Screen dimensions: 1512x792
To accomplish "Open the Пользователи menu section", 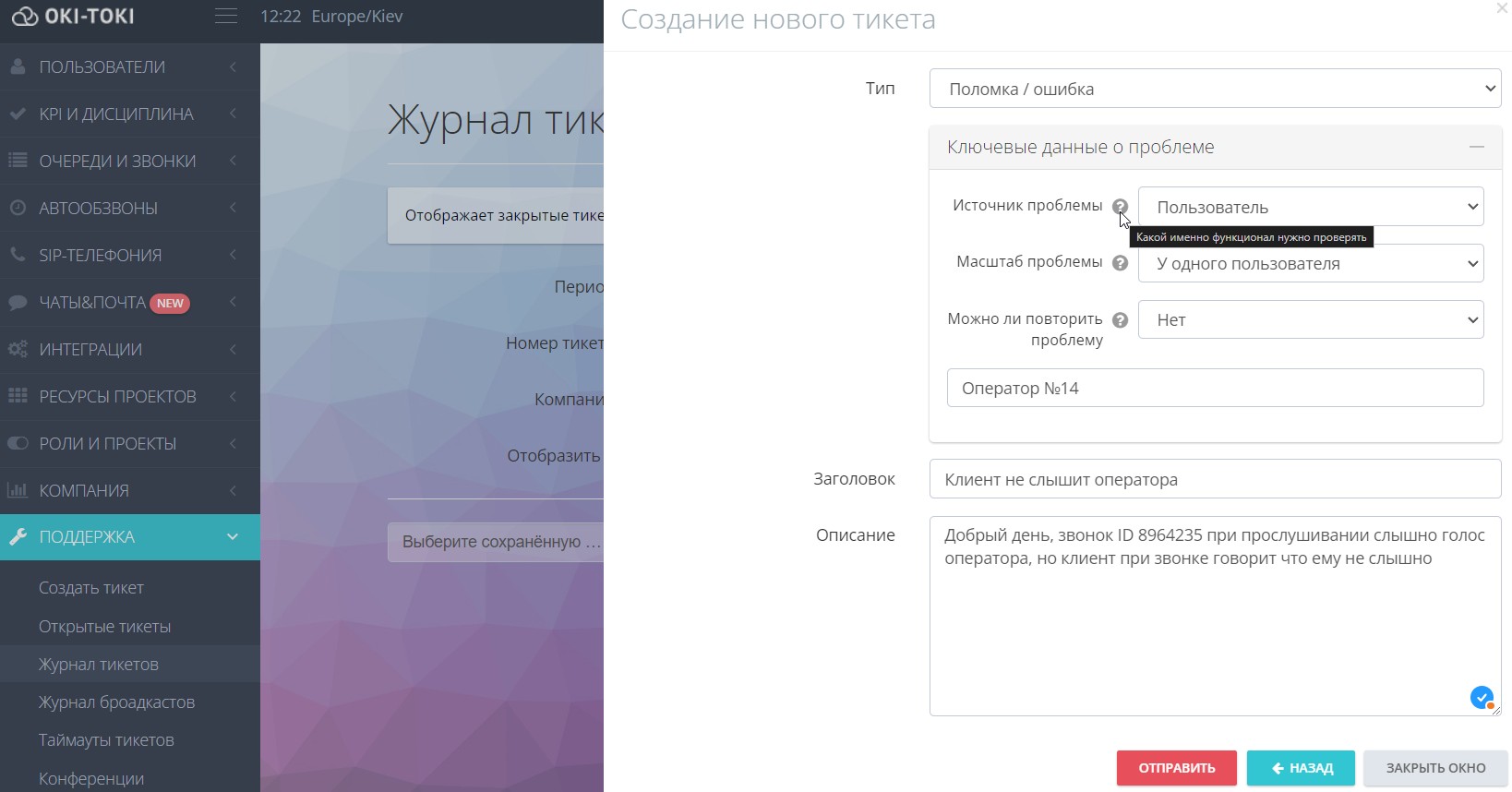I will [130, 66].
